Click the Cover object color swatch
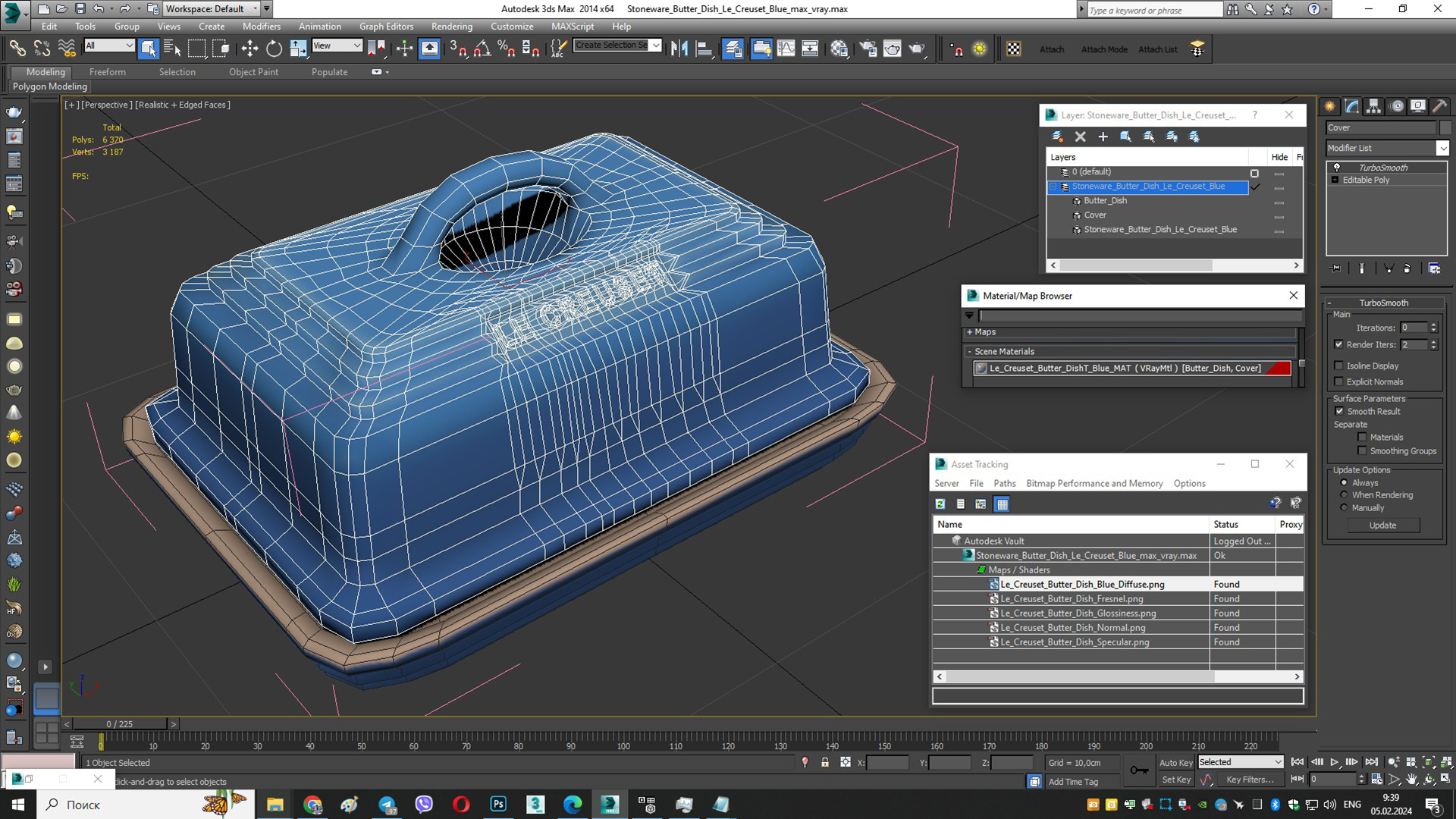Image resolution: width=1456 pixels, height=819 pixels. 1445,127
